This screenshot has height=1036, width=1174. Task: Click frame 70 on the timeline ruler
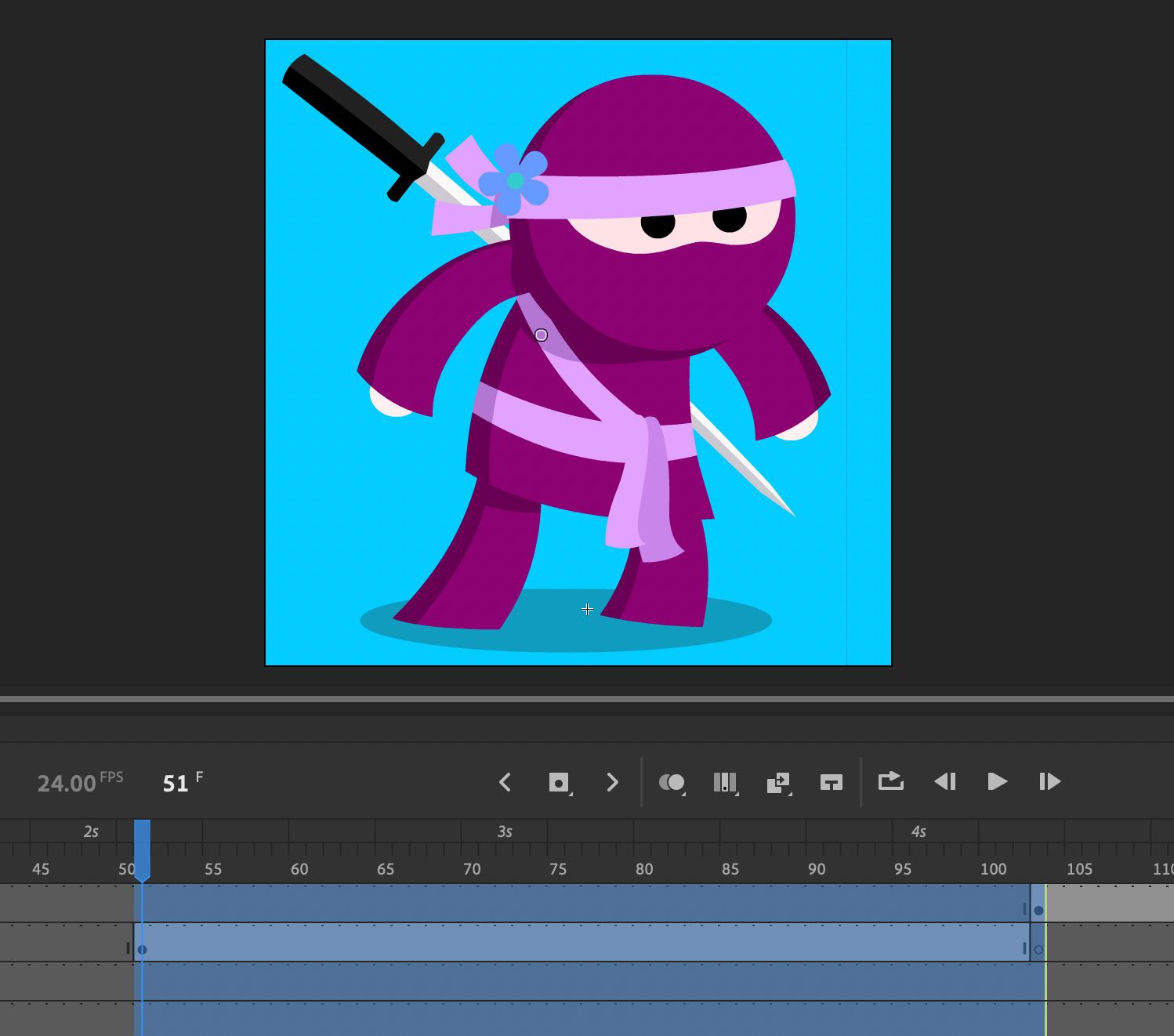[x=472, y=869]
